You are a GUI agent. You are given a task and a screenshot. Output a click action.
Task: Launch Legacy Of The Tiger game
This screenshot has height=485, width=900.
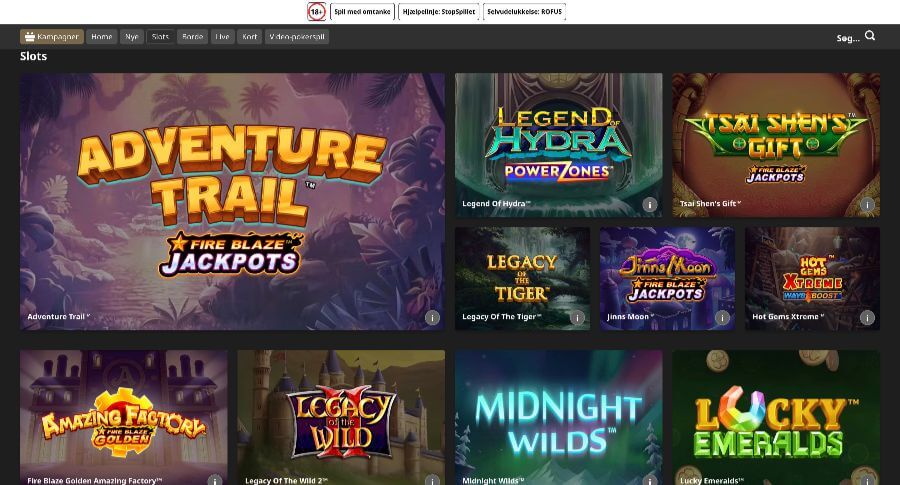click(x=522, y=278)
